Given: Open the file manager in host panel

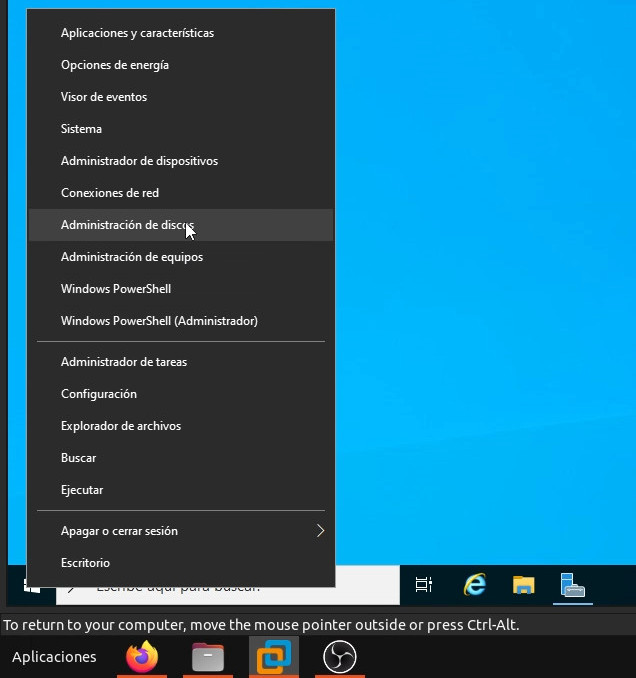Looking at the screenshot, I should [x=207, y=657].
